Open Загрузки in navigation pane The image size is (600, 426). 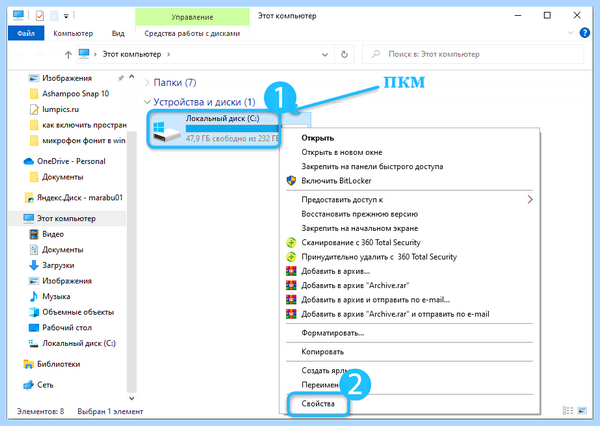(58, 265)
